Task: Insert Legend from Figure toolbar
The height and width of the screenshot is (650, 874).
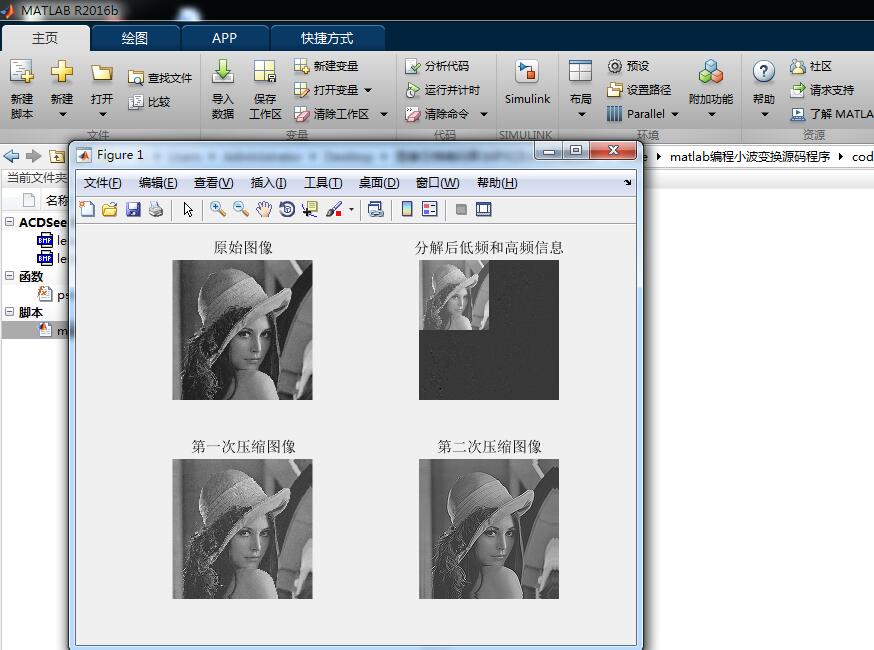Action: click(430, 210)
